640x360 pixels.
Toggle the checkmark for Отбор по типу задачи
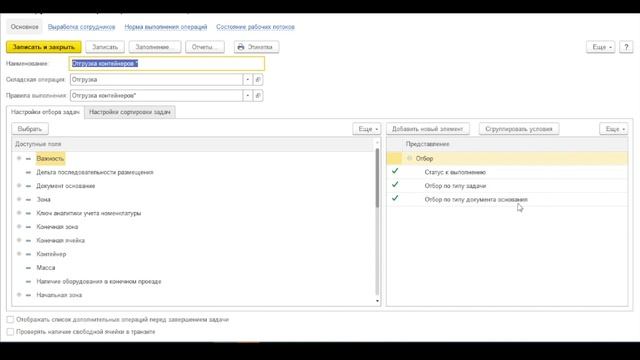click(395, 185)
